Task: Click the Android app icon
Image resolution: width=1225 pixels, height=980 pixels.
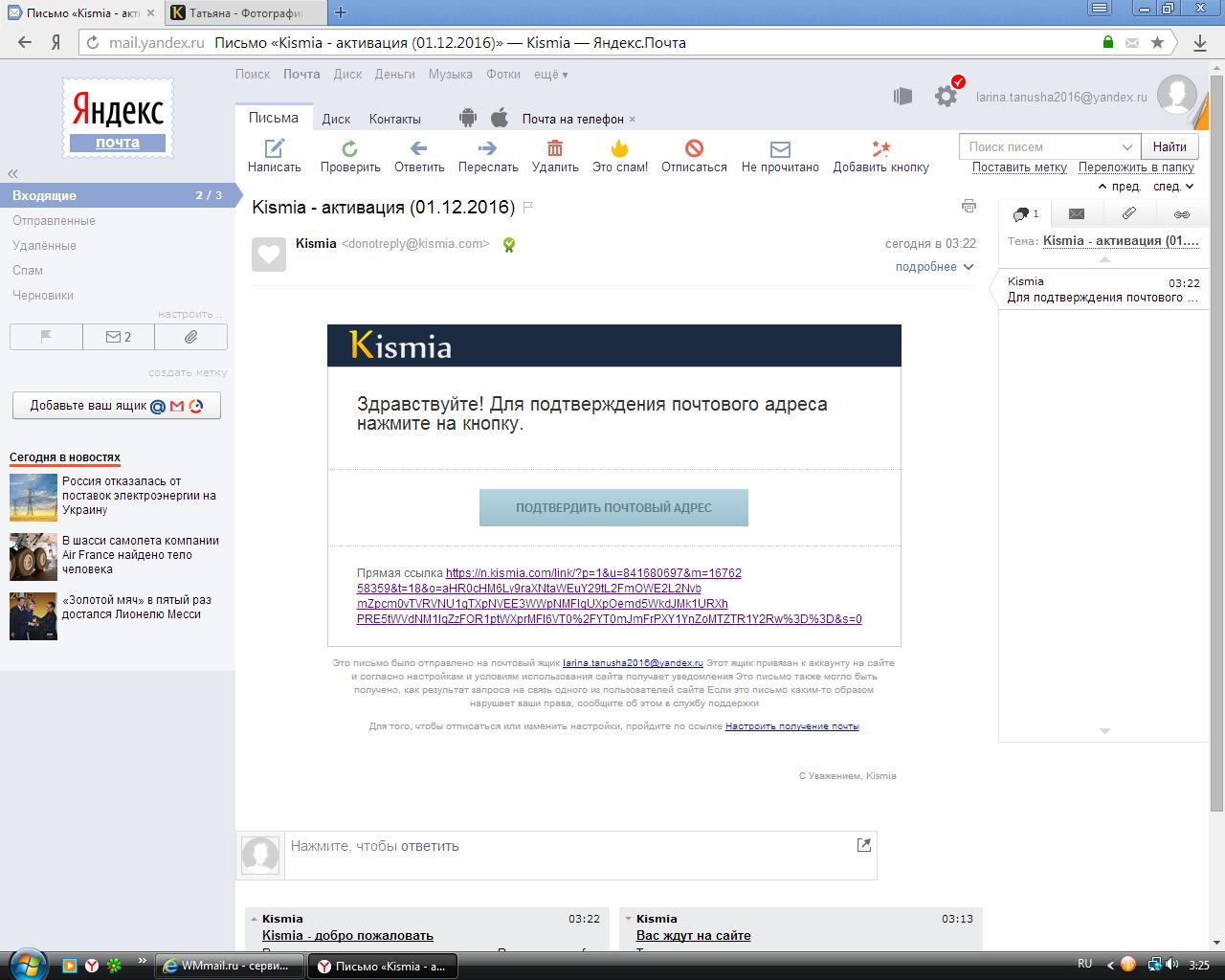Action: point(467,119)
